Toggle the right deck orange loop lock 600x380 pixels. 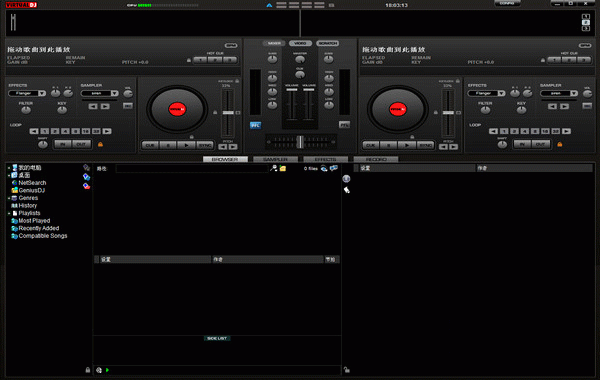point(560,144)
